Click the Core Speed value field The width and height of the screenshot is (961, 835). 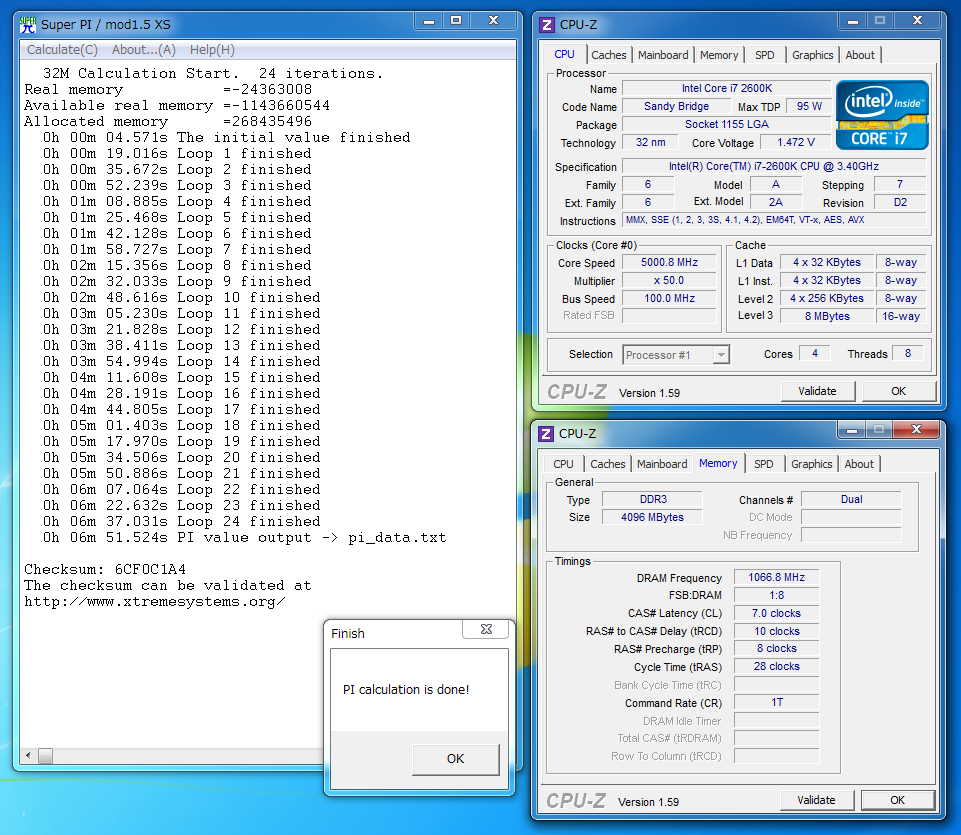tap(669, 263)
